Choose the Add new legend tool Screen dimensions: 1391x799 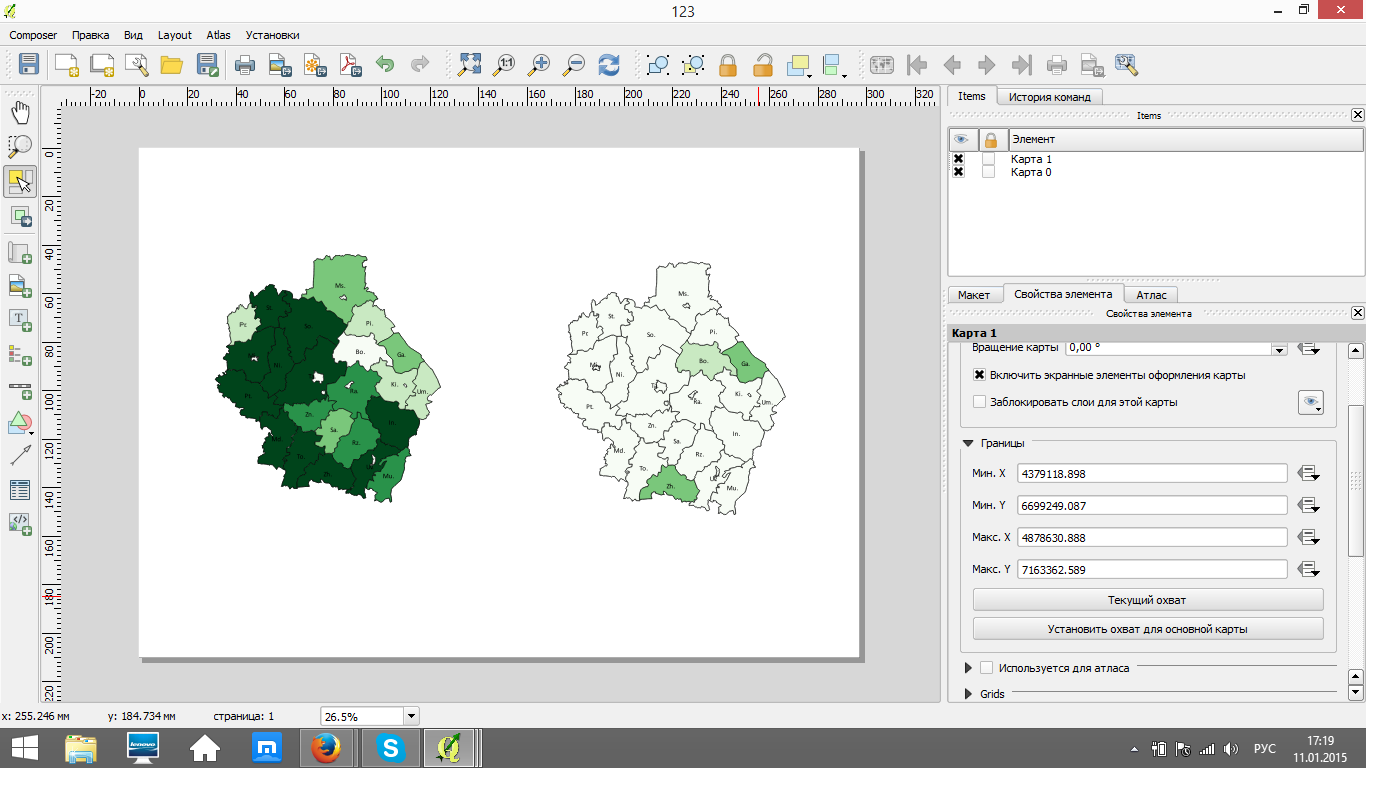click(20, 354)
